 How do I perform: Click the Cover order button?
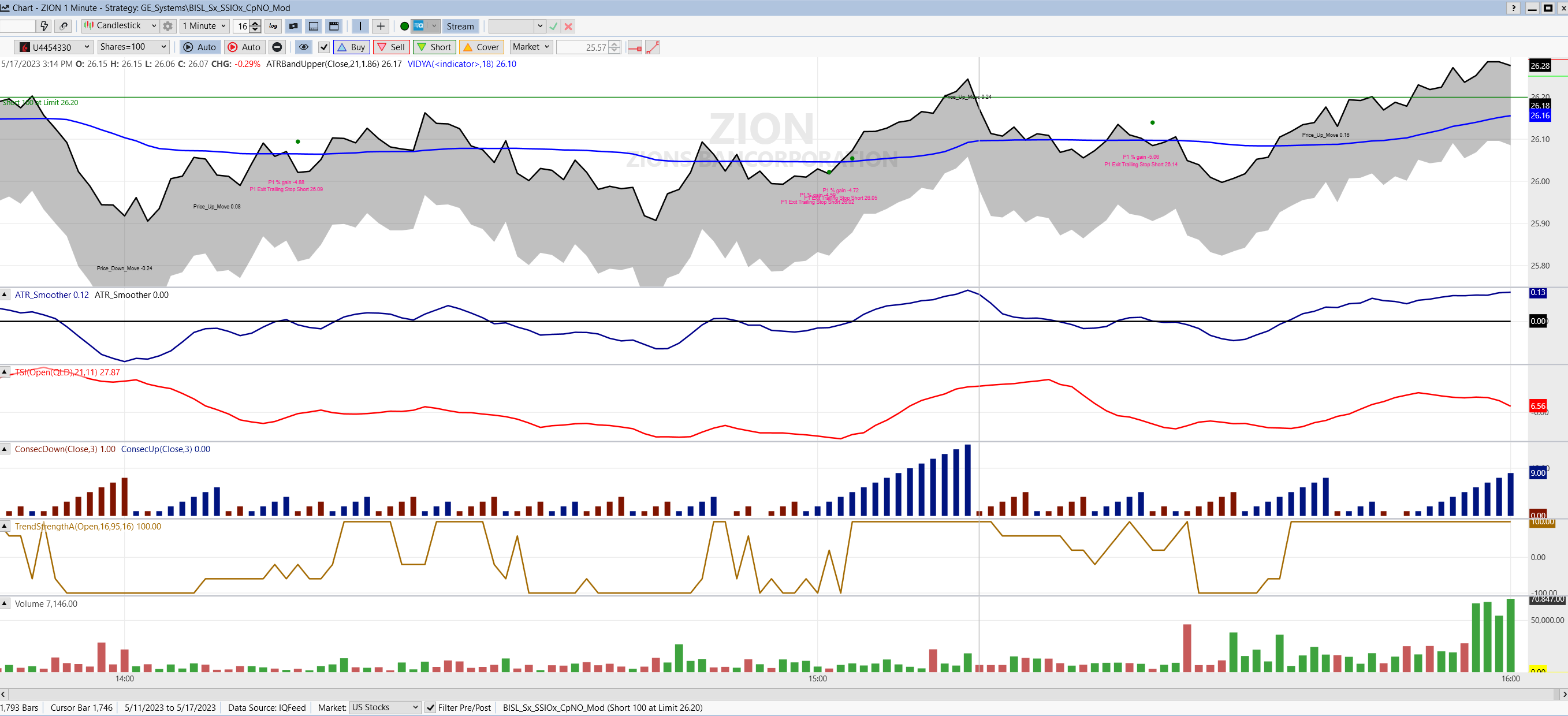[481, 47]
